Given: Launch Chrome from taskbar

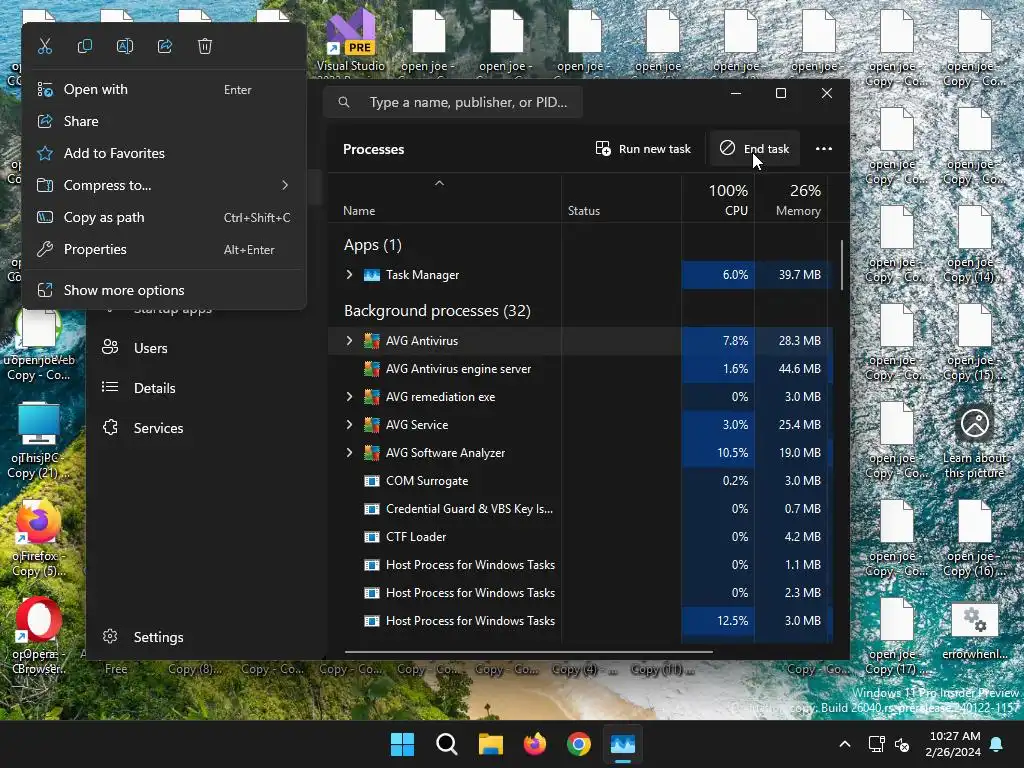Looking at the screenshot, I should coord(579,744).
